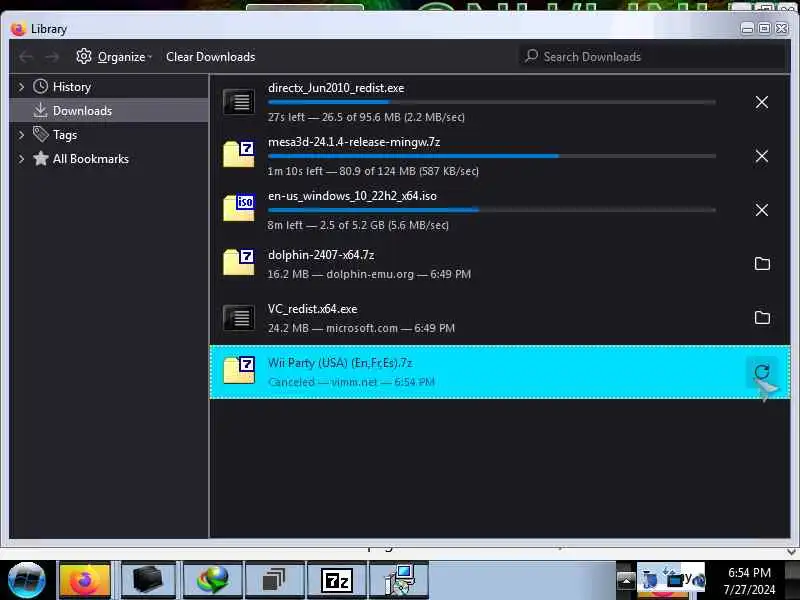Click the Library window title text
Viewport: 800px width, 600px height.
pos(48,29)
